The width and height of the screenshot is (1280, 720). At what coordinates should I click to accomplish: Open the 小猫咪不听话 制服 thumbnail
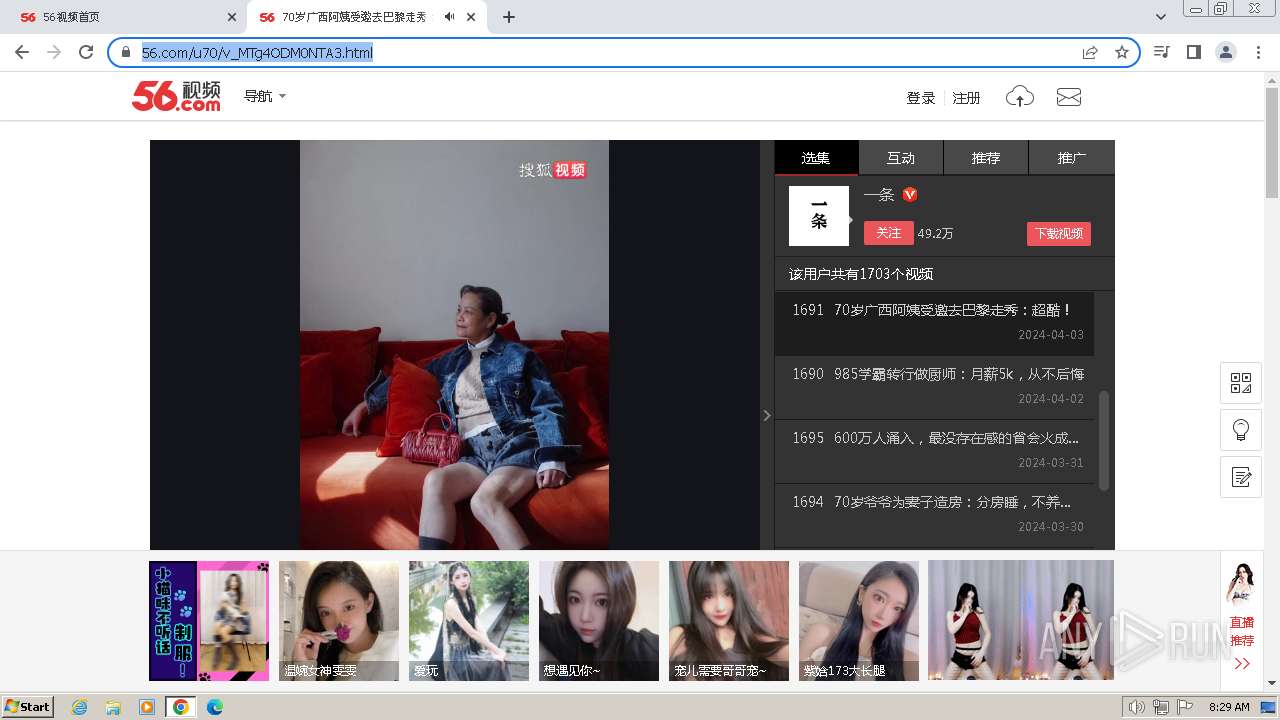(209, 621)
